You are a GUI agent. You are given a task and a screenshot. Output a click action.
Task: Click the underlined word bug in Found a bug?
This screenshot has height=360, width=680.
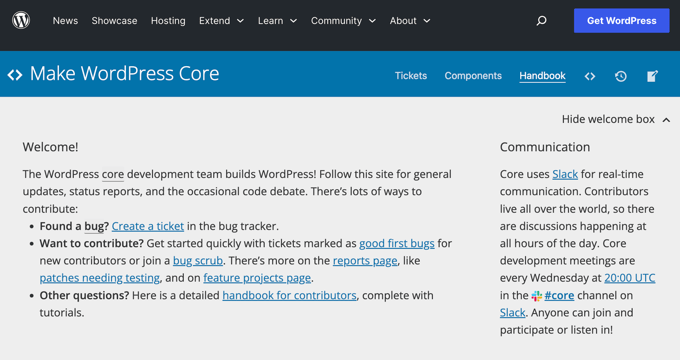click(94, 226)
